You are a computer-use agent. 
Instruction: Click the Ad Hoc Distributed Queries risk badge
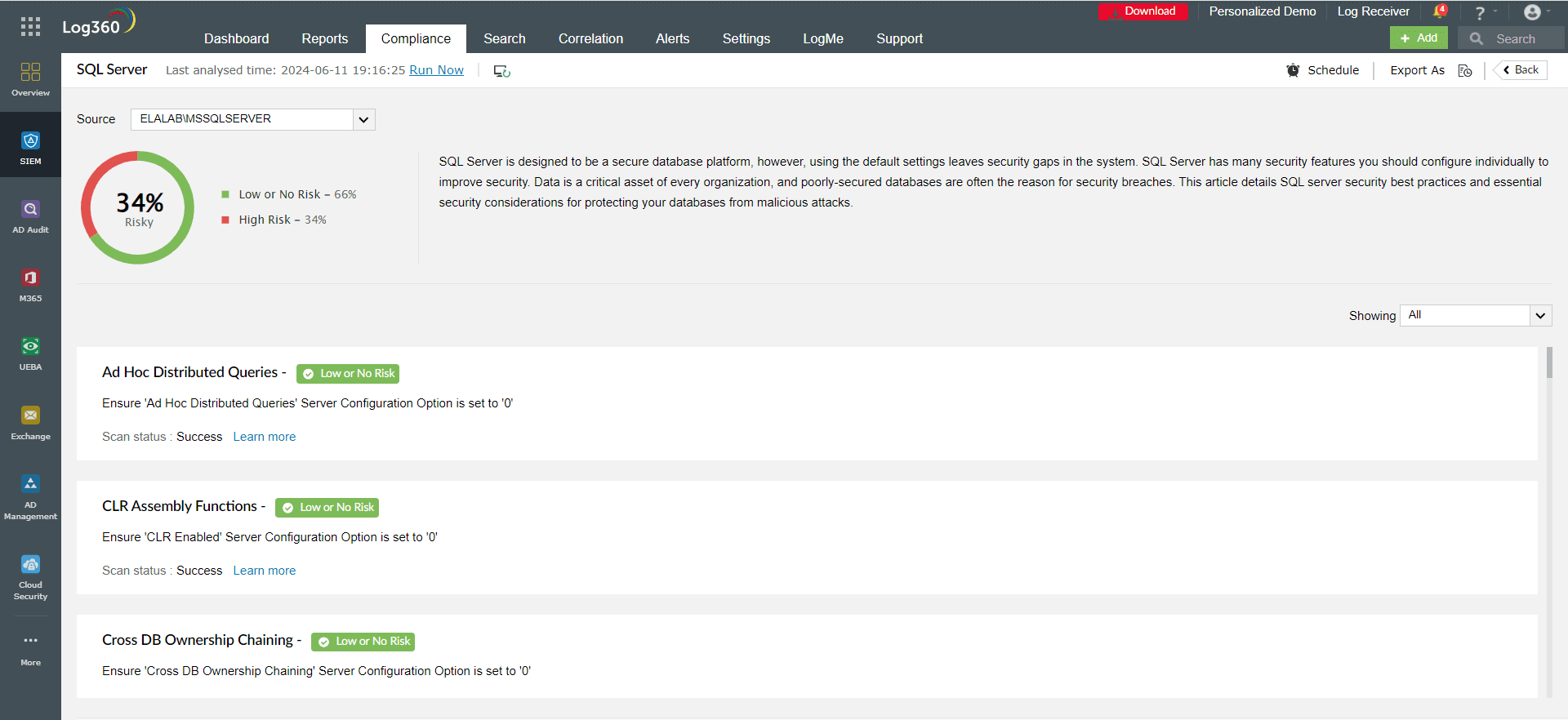(348, 374)
